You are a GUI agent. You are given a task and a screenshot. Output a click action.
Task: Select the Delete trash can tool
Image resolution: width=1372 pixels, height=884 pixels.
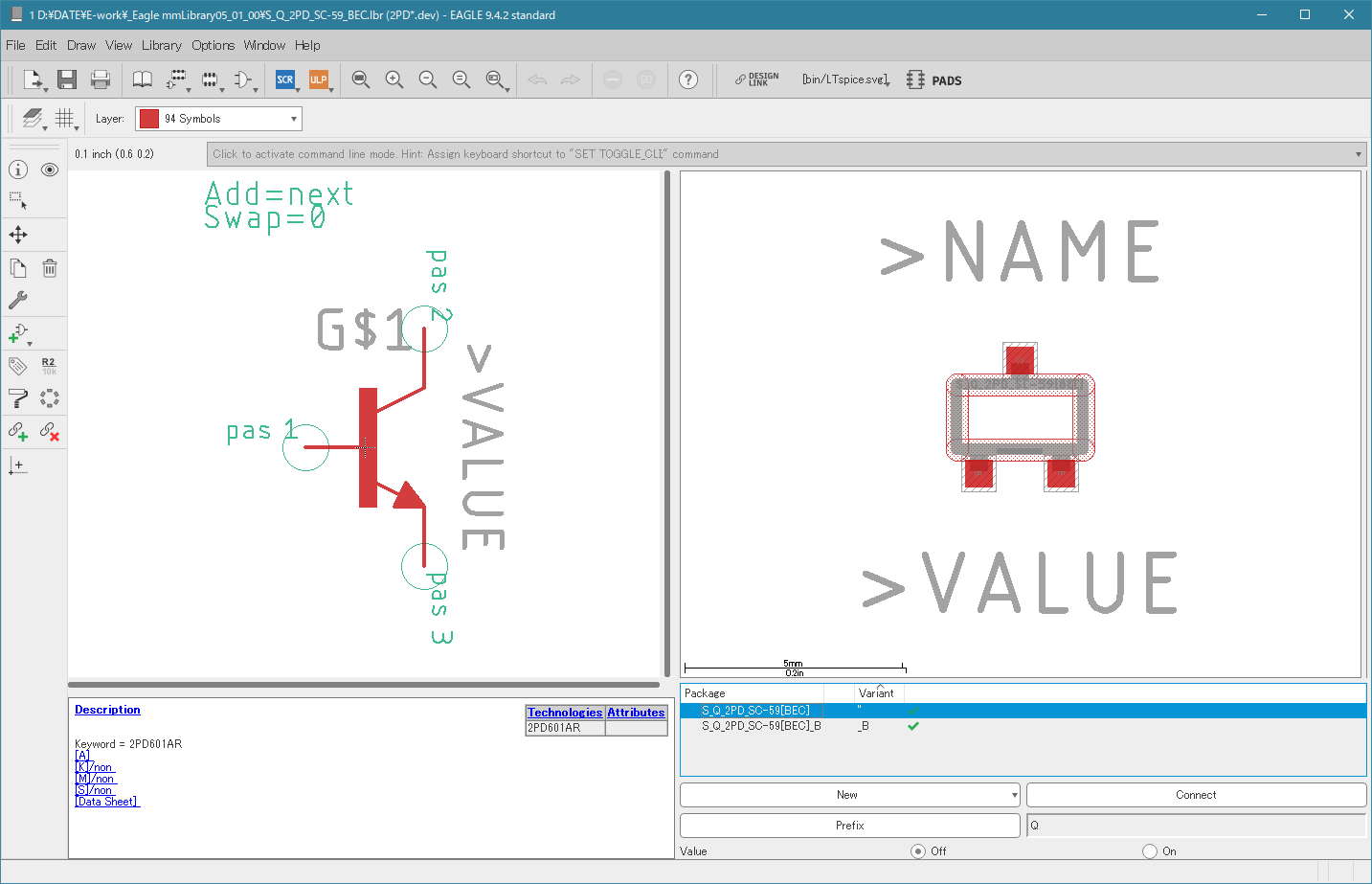50,268
